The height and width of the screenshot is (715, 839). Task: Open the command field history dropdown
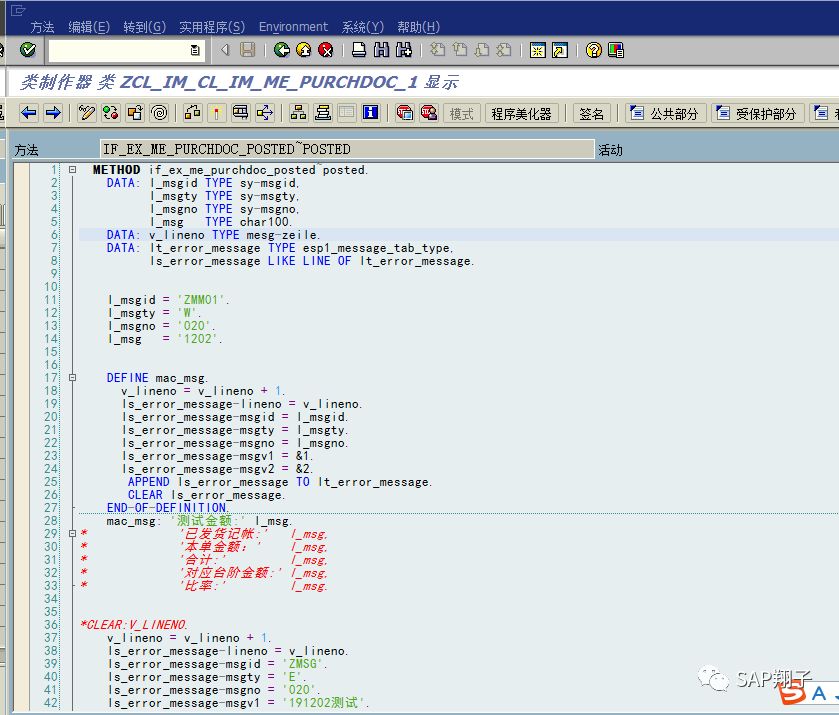coord(195,50)
